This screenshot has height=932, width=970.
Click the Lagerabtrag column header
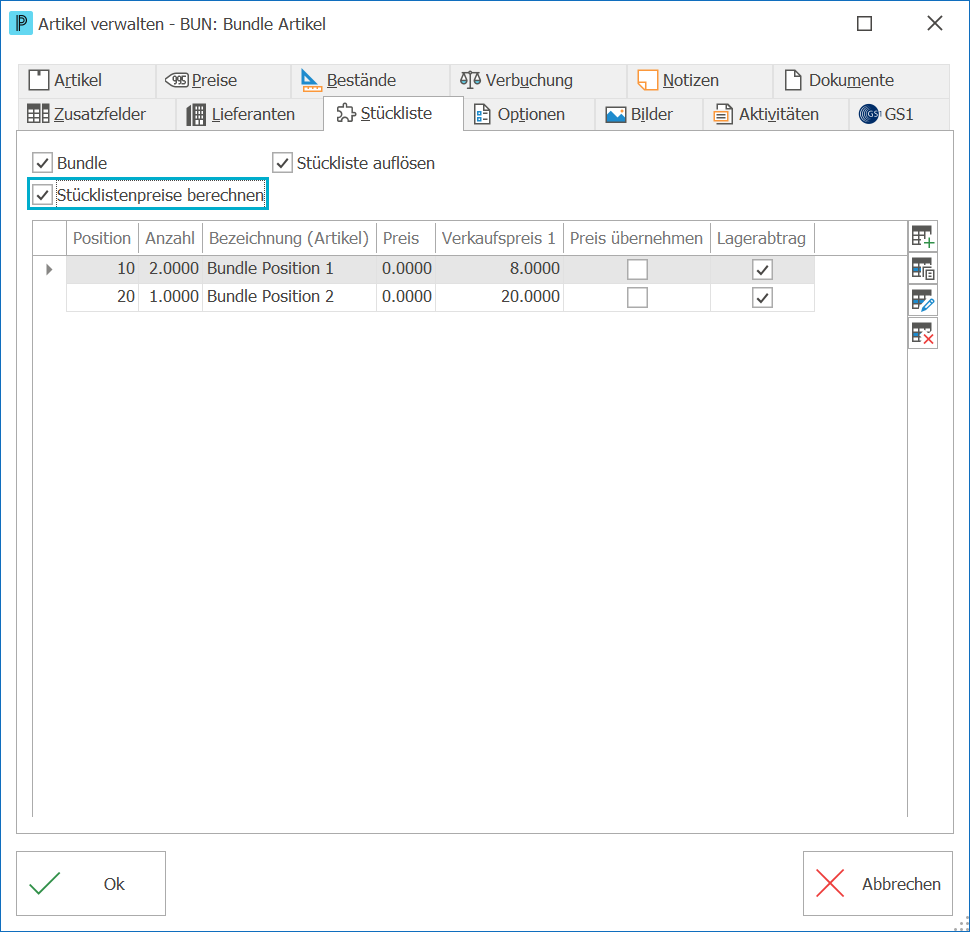tap(762, 238)
